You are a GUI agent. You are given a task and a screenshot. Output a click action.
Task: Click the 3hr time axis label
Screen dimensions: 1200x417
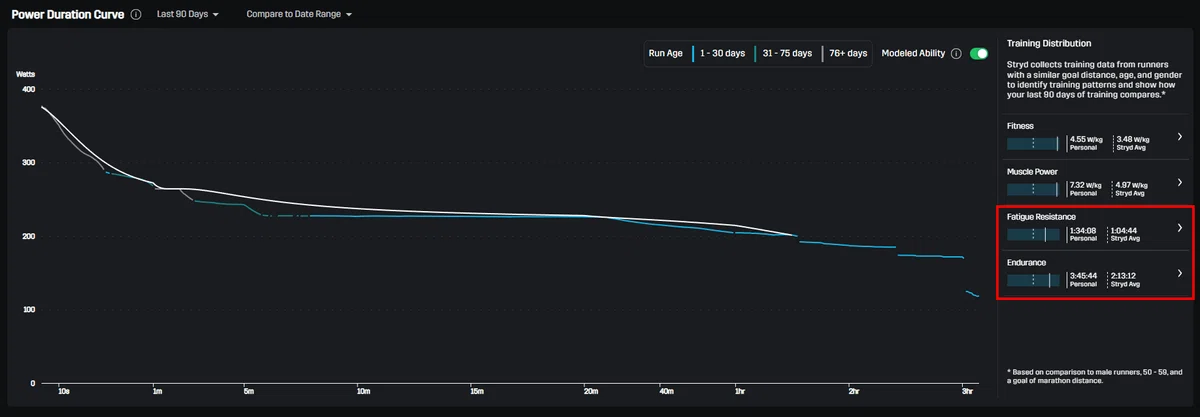pos(968,391)
